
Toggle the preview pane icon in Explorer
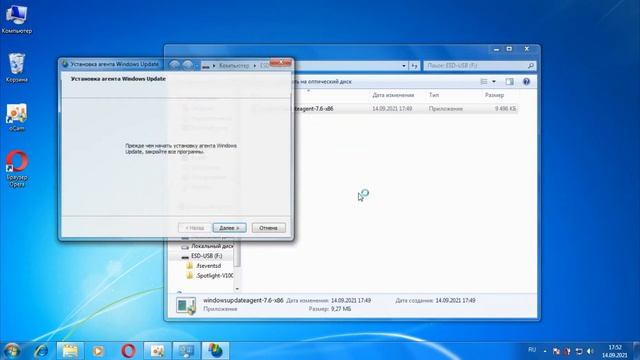coord(509,82)
